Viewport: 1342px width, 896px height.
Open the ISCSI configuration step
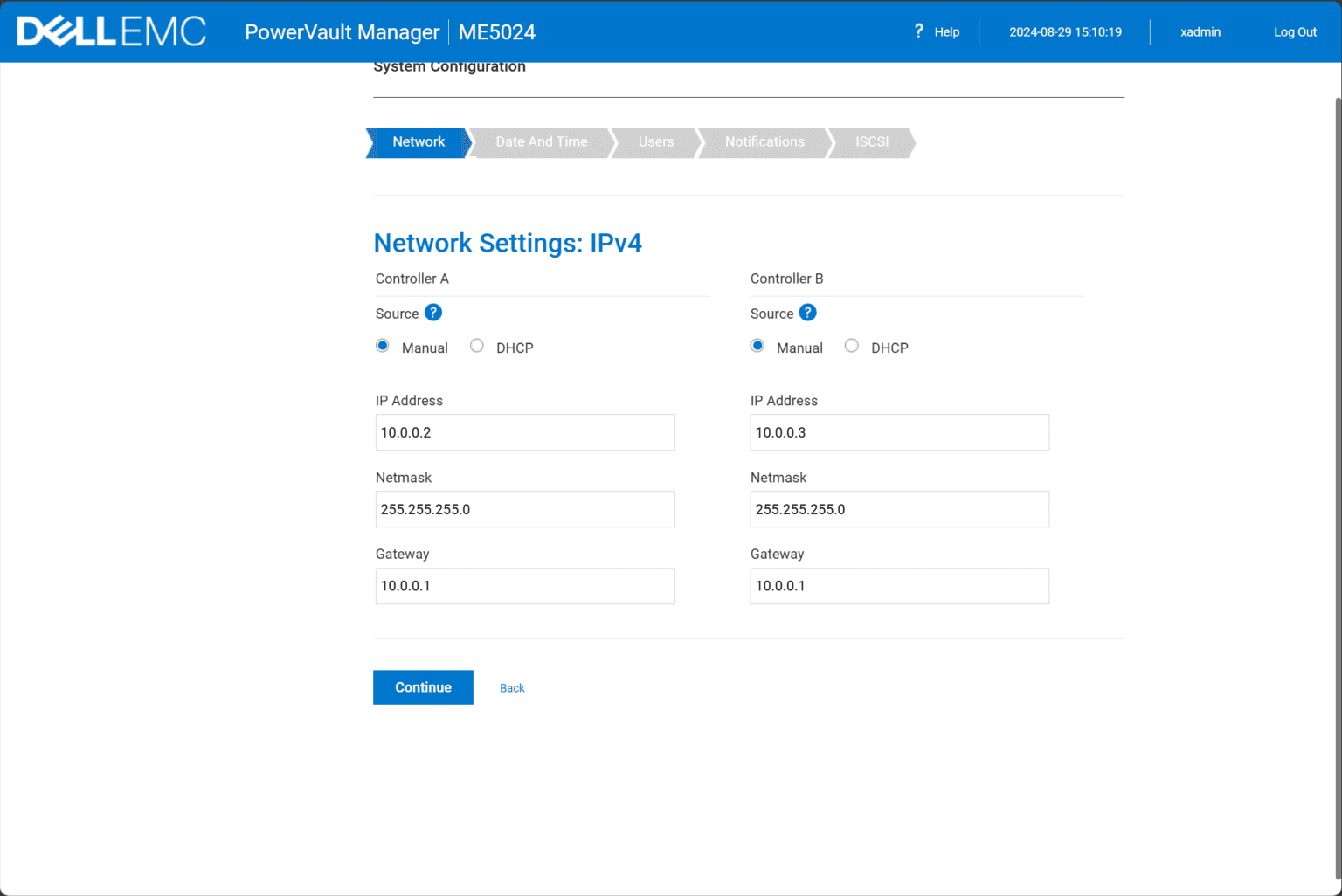tap(872, 142)
